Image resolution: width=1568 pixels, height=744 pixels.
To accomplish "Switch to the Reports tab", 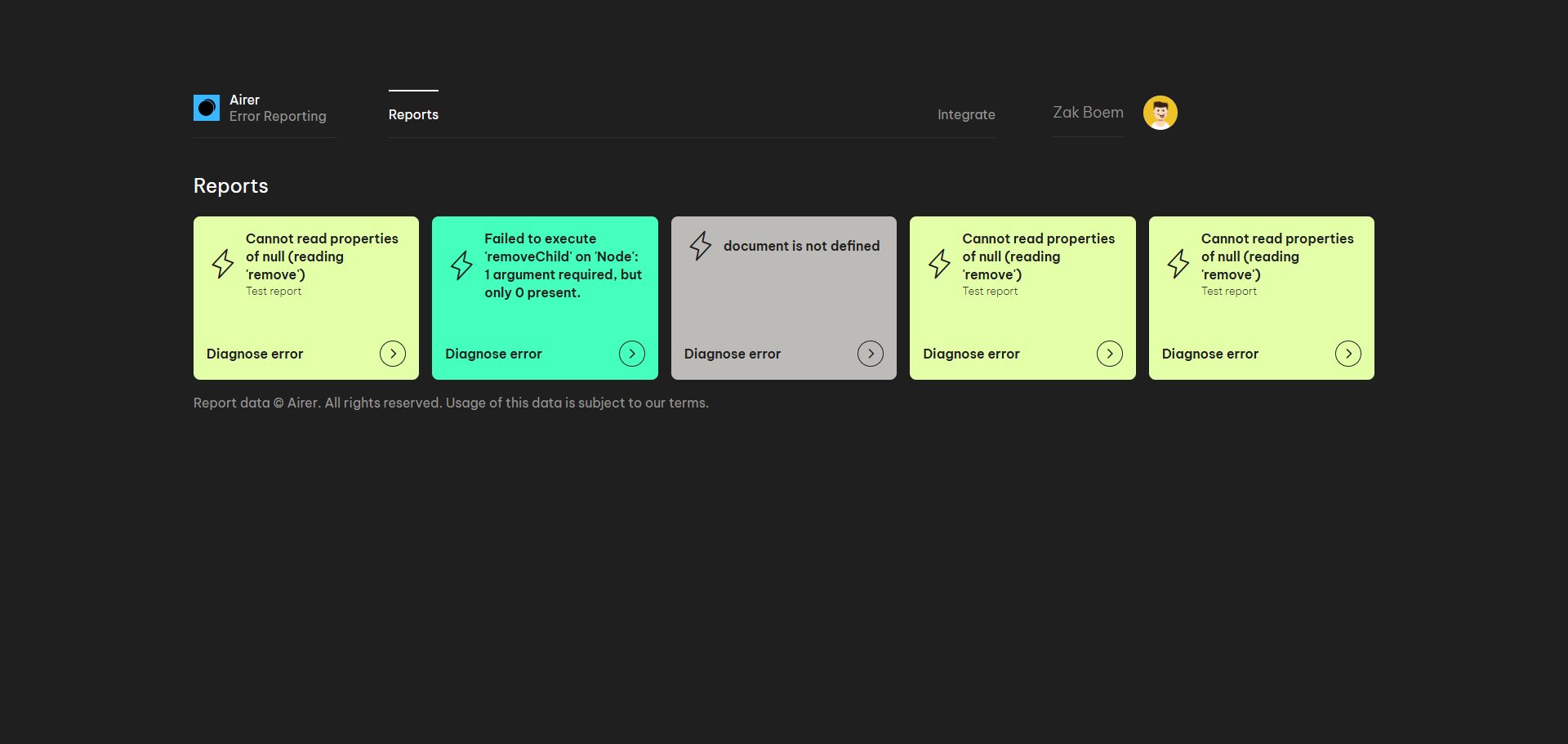I will click(x=413, y=114).
